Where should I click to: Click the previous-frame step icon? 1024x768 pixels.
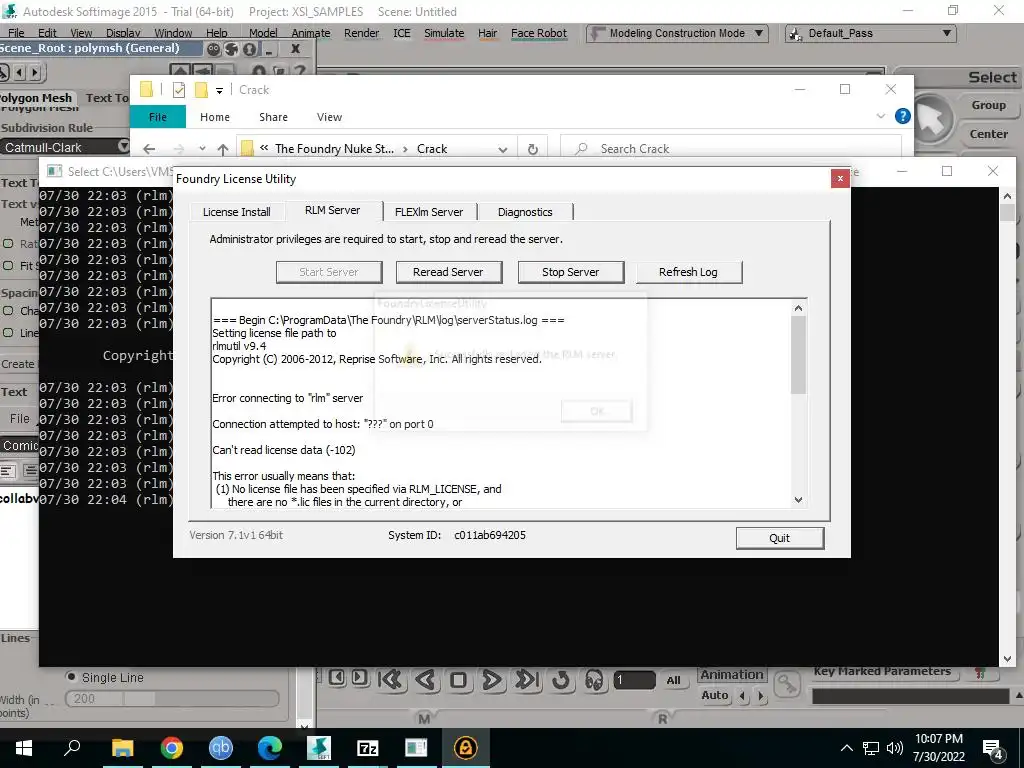pos(337,677)
